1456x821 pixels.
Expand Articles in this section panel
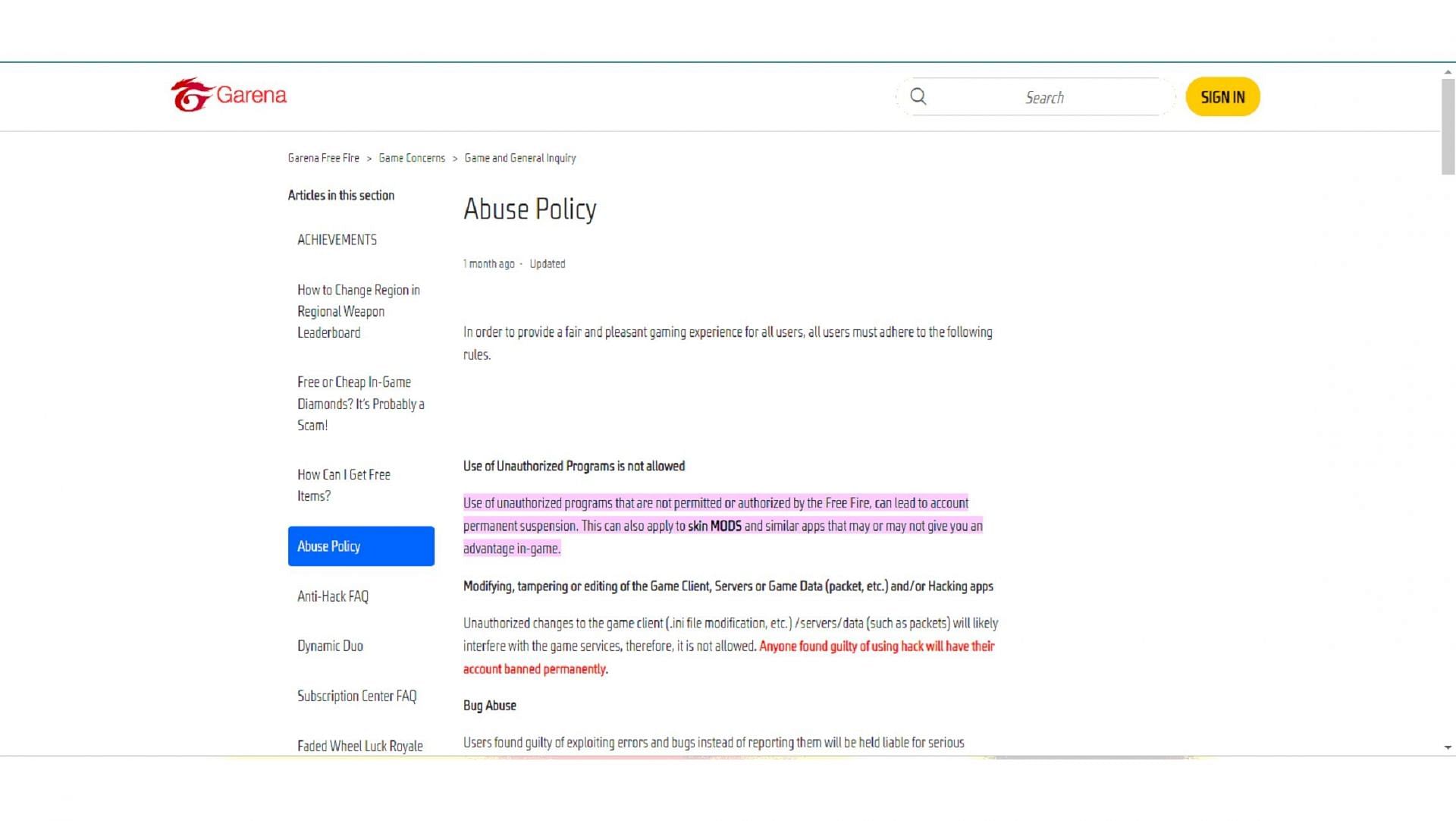(341, 195)
